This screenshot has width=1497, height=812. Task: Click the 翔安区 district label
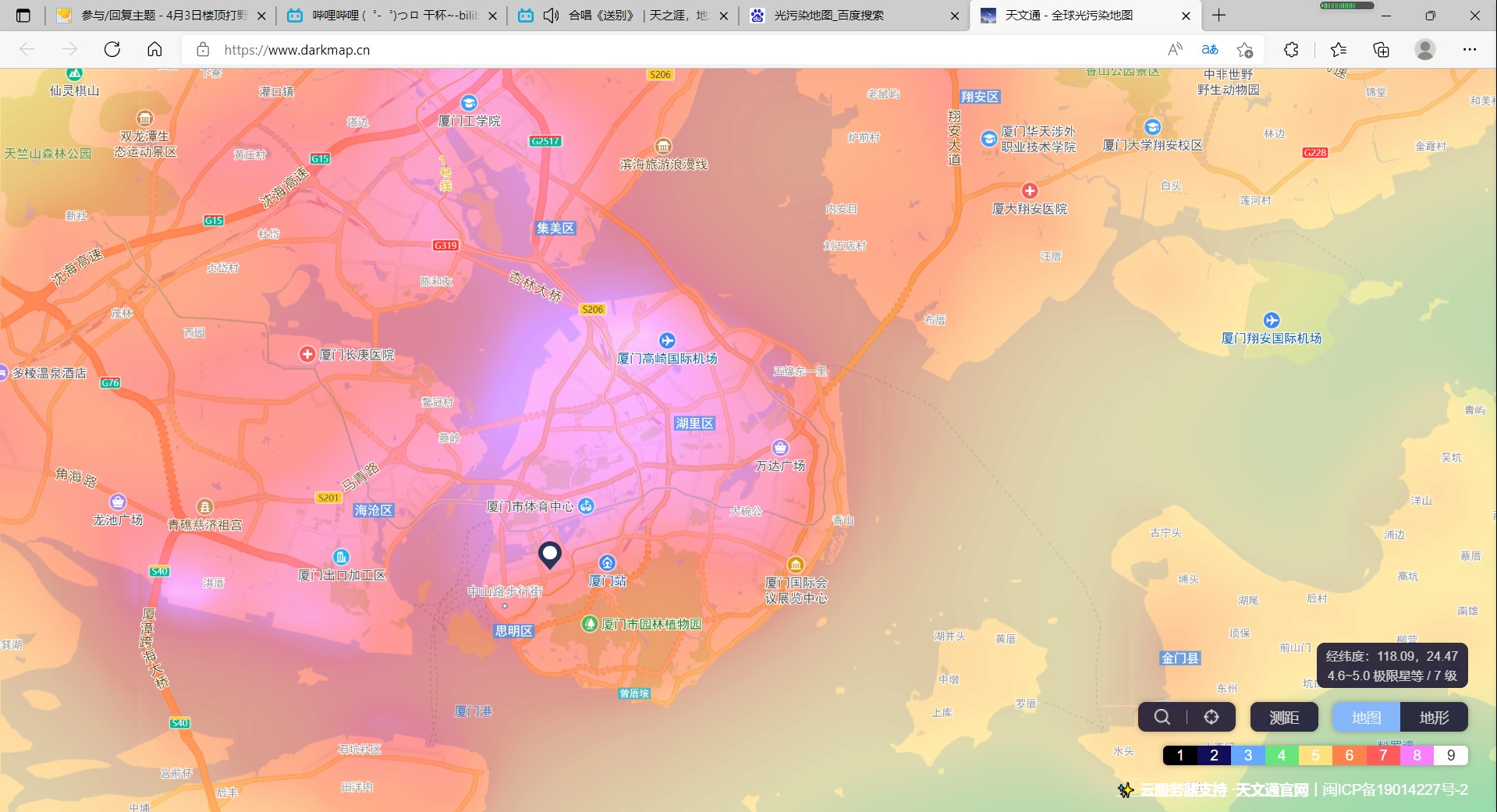[x=980, y=96]
